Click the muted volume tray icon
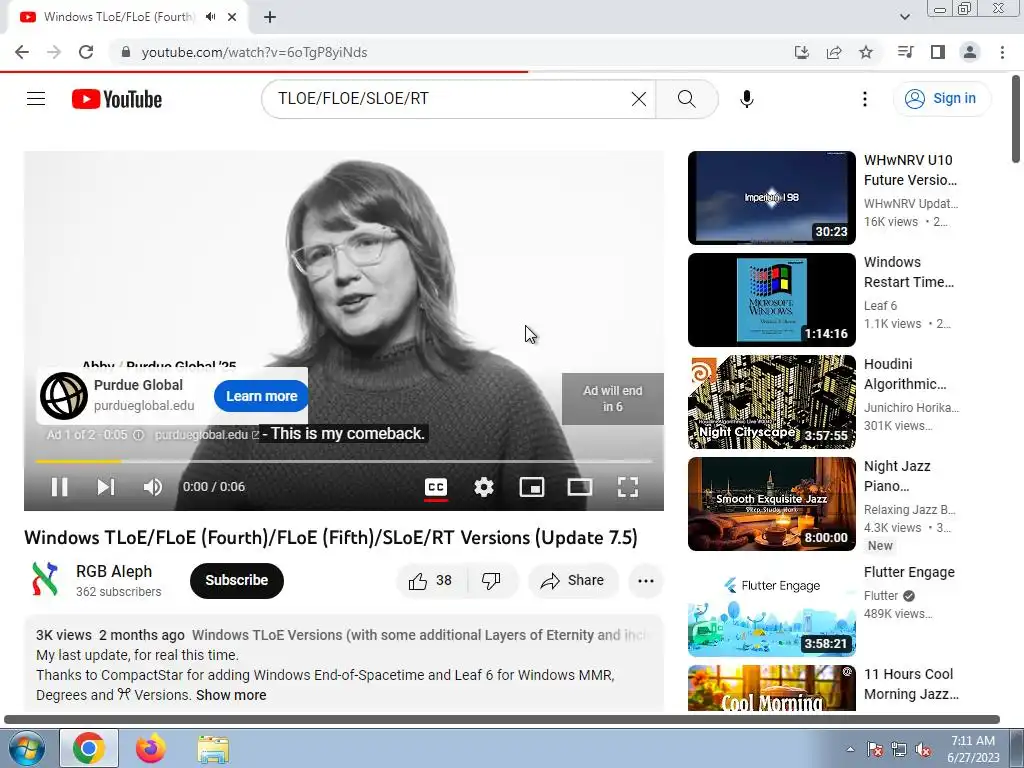1024x768 pixels. [x=923, y=750]
